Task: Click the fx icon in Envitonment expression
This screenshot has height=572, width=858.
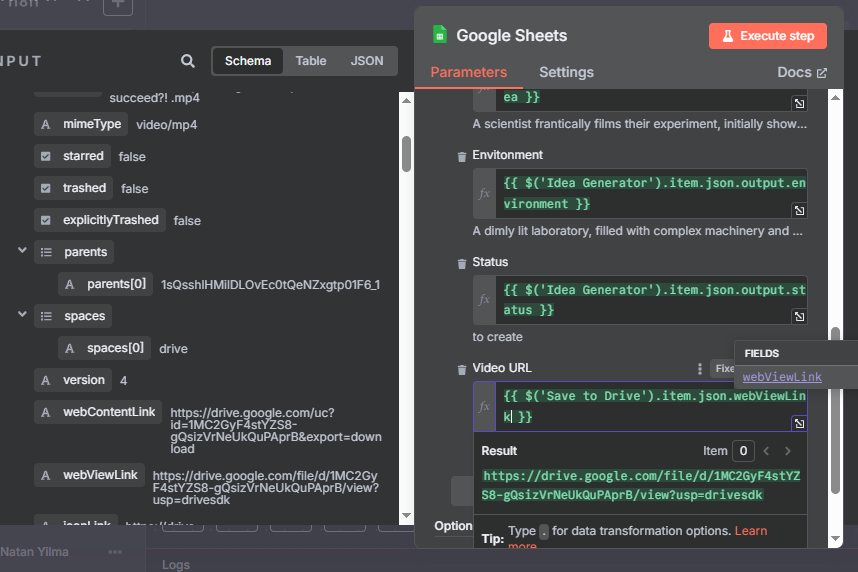Action: click(x=484, y=193)
